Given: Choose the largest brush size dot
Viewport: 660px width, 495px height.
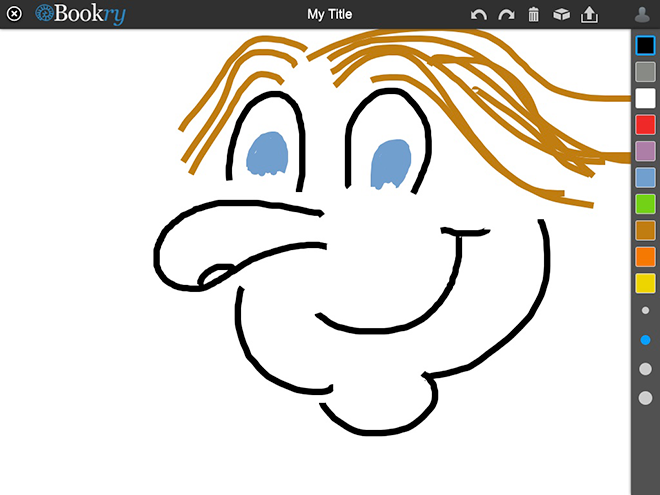Looking at the screenshot, I should (645, 398).
